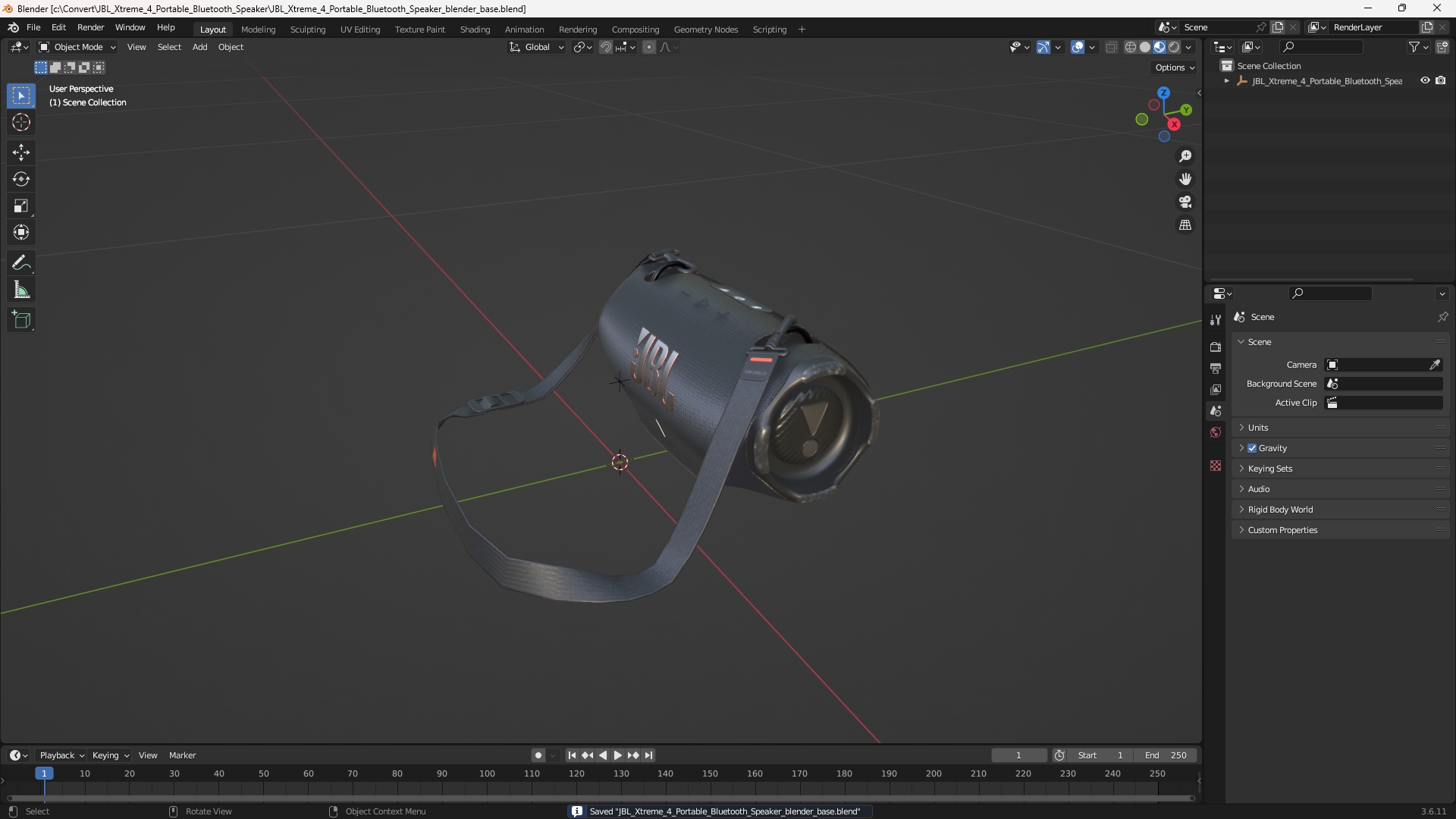The width and height of the screenshot is (1456, 819).
Task: Open the Object Mode dropdown
Action: click(x=77, y=47)
